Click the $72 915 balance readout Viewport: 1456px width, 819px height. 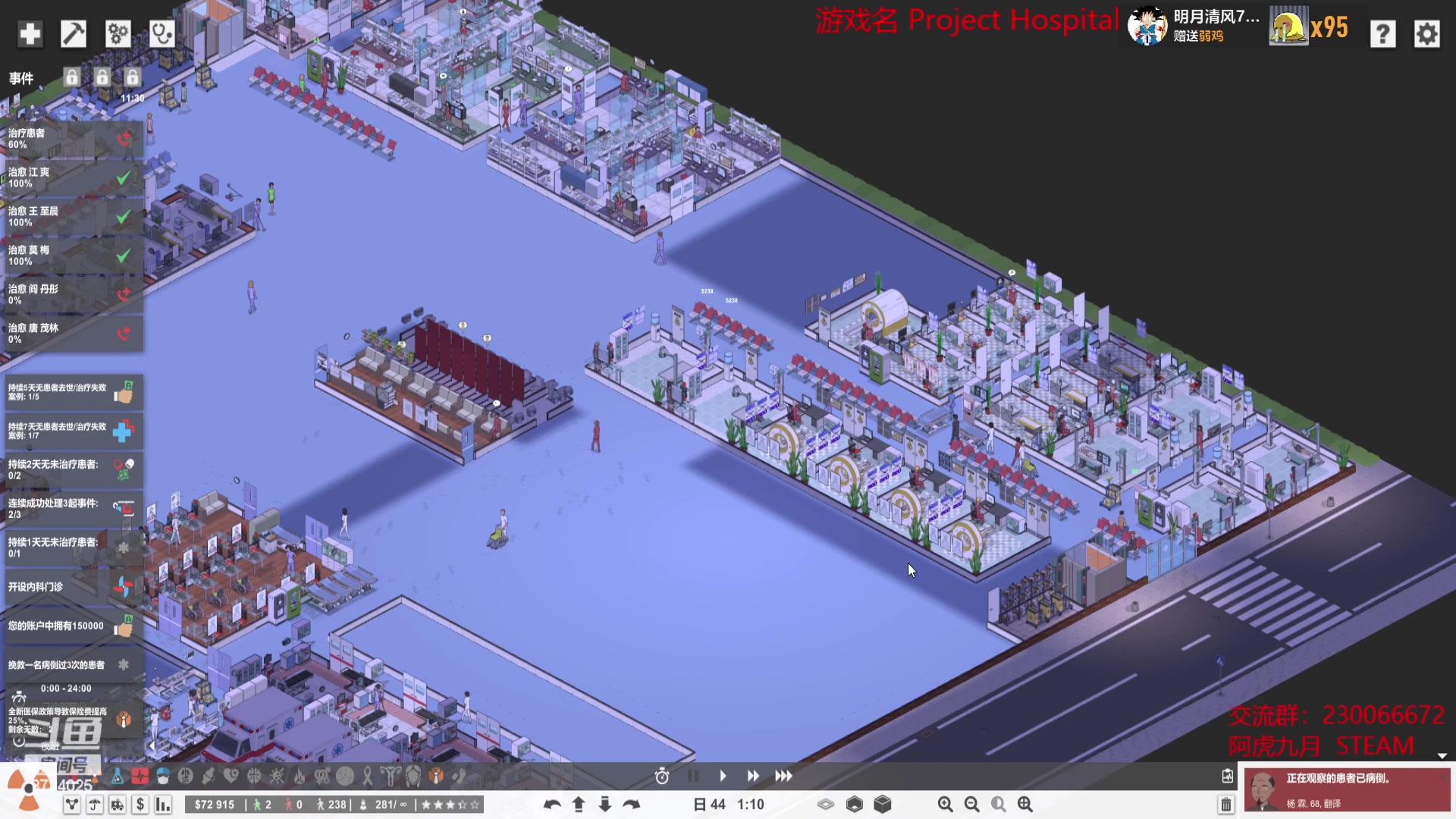[215, 805]
